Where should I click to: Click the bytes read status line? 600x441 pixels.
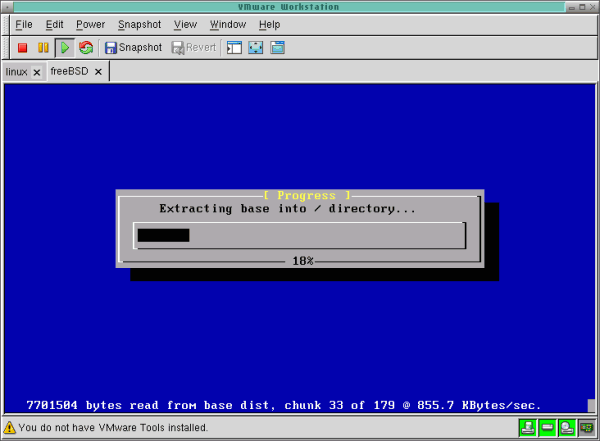click(284, 405)
